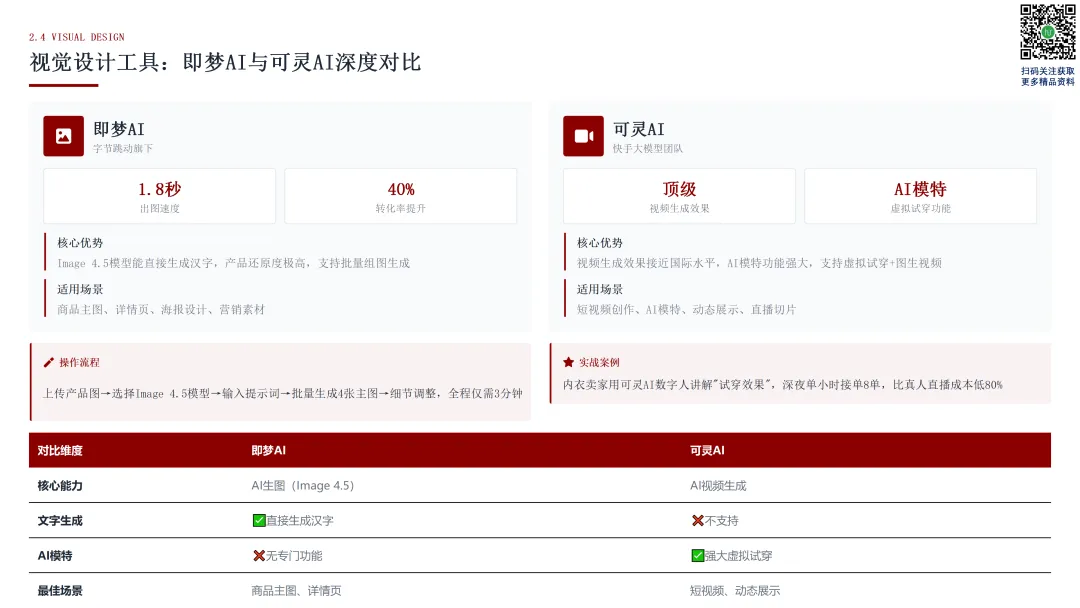Click the 内衣卖家 case study text
This screenshot has width=1080, height=608.
point(782,385)
